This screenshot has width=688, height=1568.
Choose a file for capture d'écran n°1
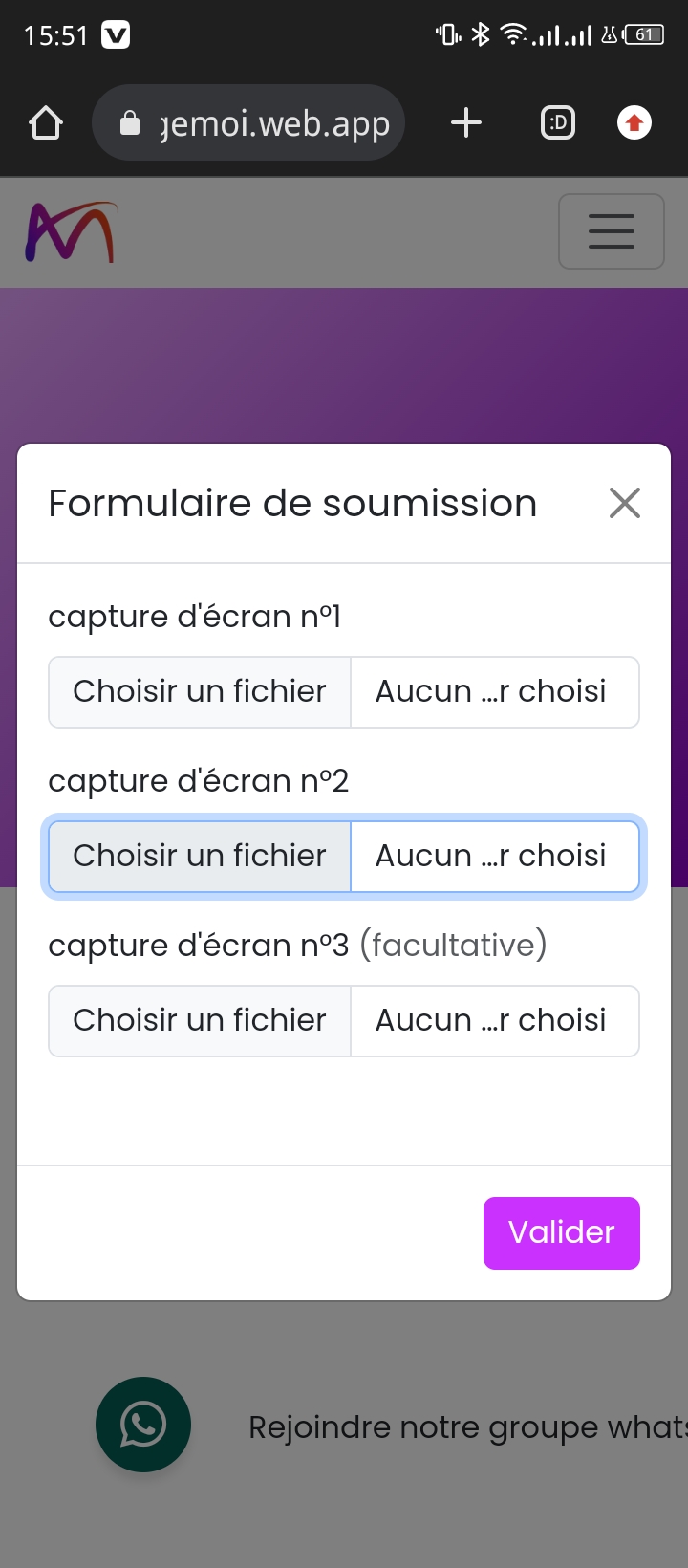tap(200, 692)
